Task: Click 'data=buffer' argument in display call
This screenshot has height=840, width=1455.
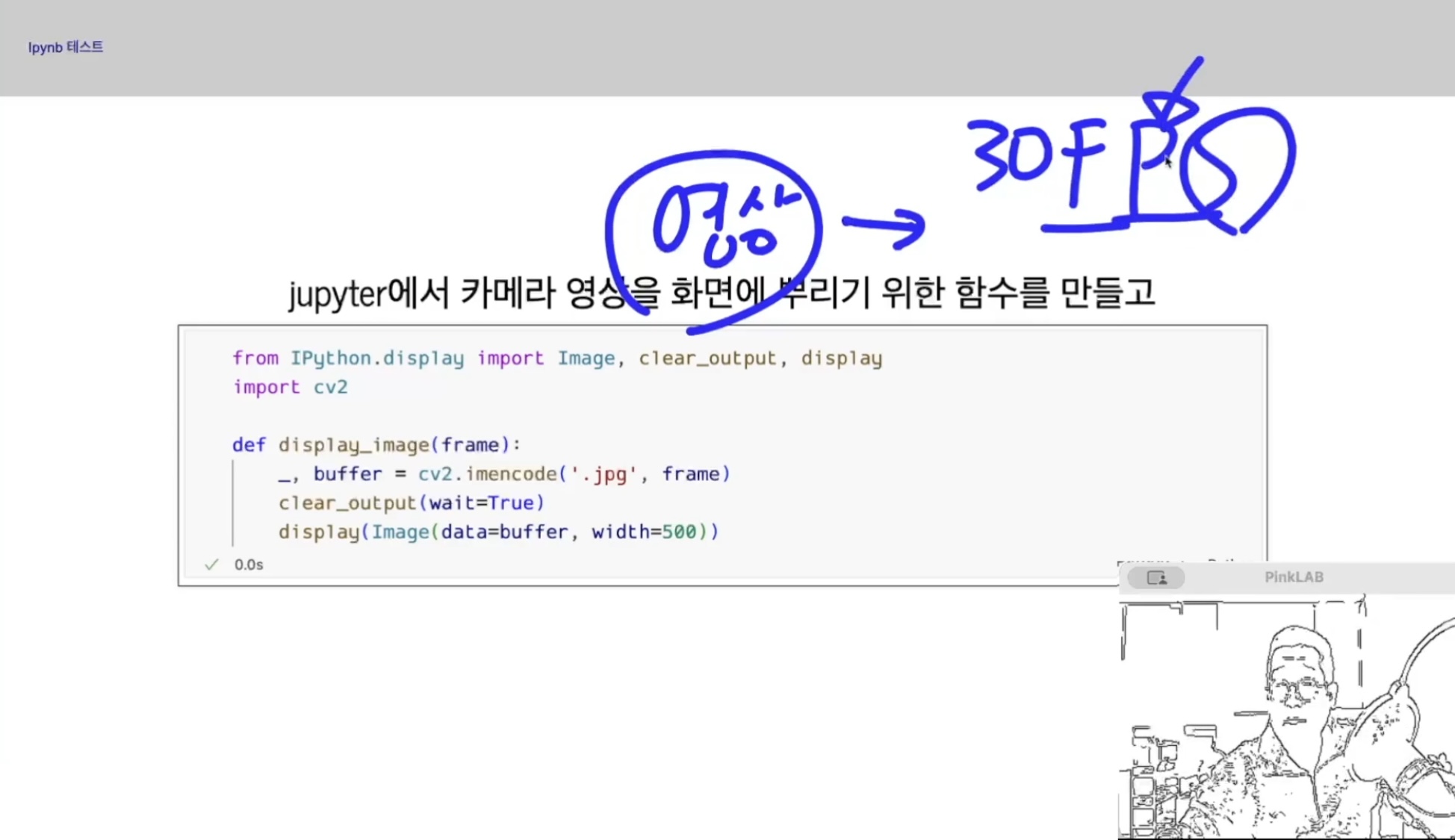Action: 504,532
